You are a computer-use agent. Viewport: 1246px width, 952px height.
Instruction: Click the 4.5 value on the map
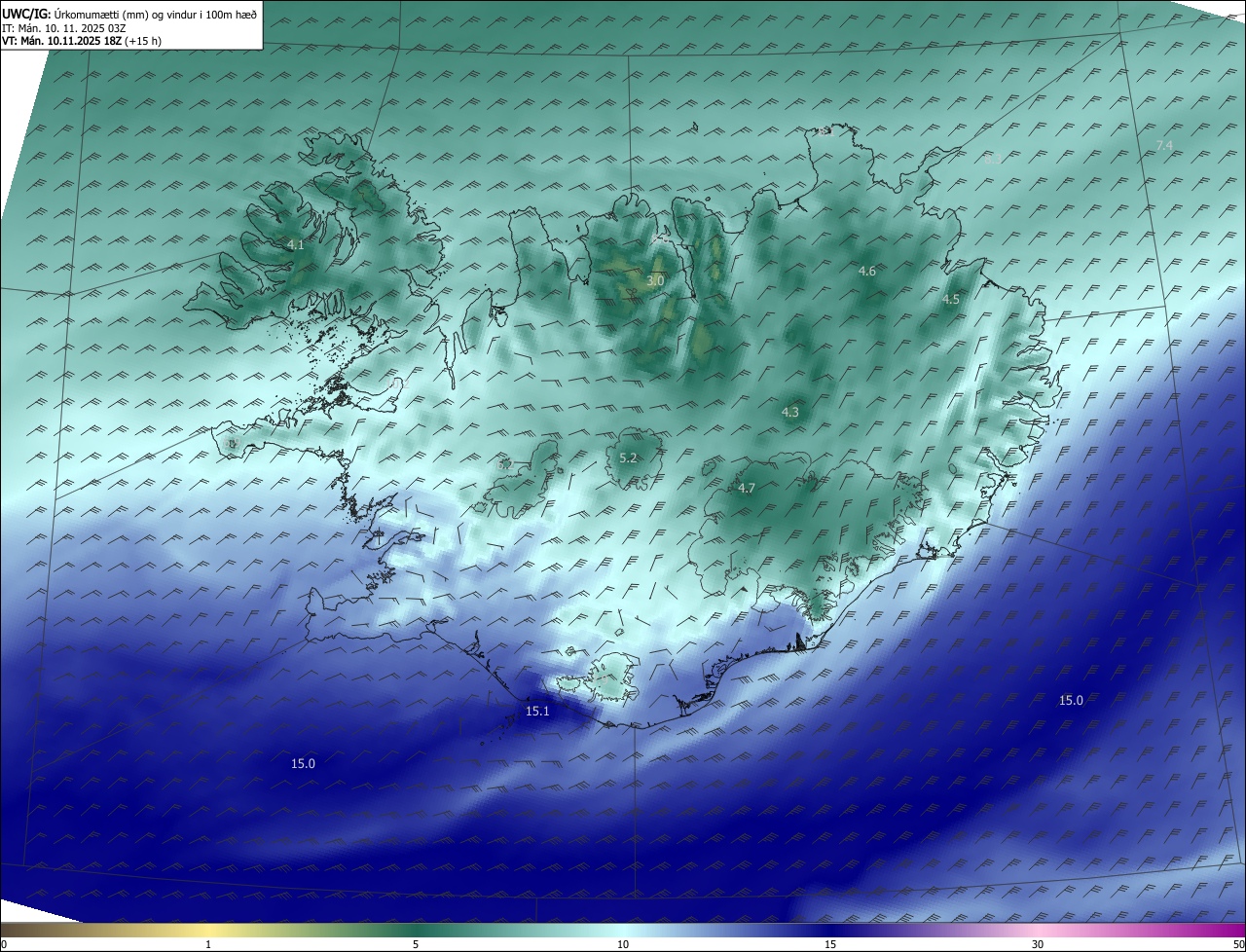[951, 300]
